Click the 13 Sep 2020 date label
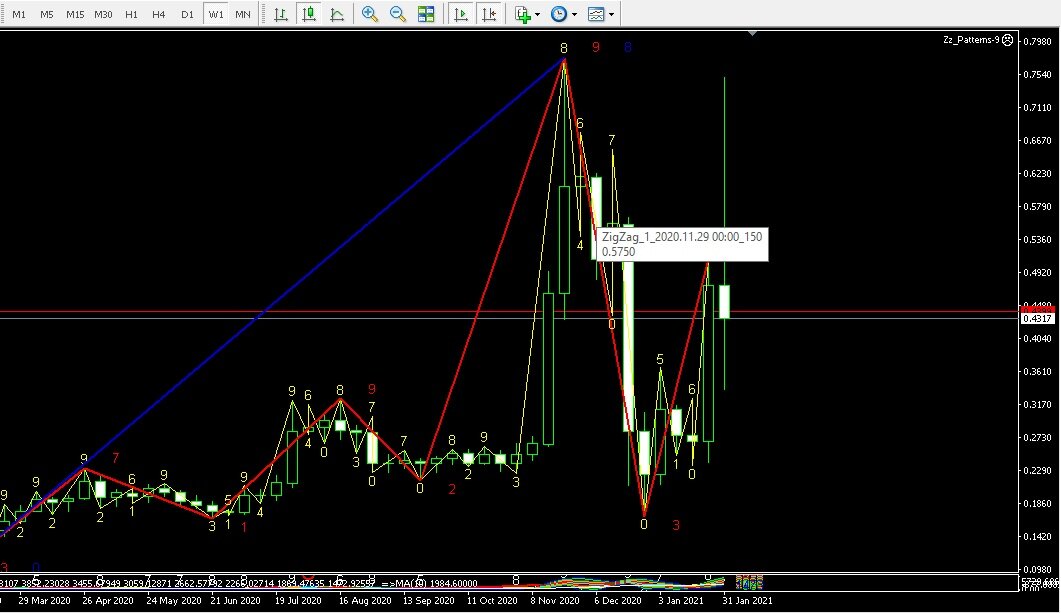 click(428, 600)
